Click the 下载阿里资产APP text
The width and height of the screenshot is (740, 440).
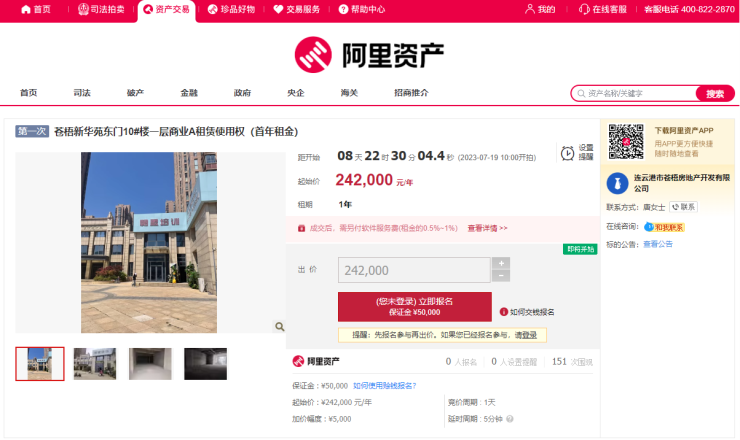[x=683, y=130]
